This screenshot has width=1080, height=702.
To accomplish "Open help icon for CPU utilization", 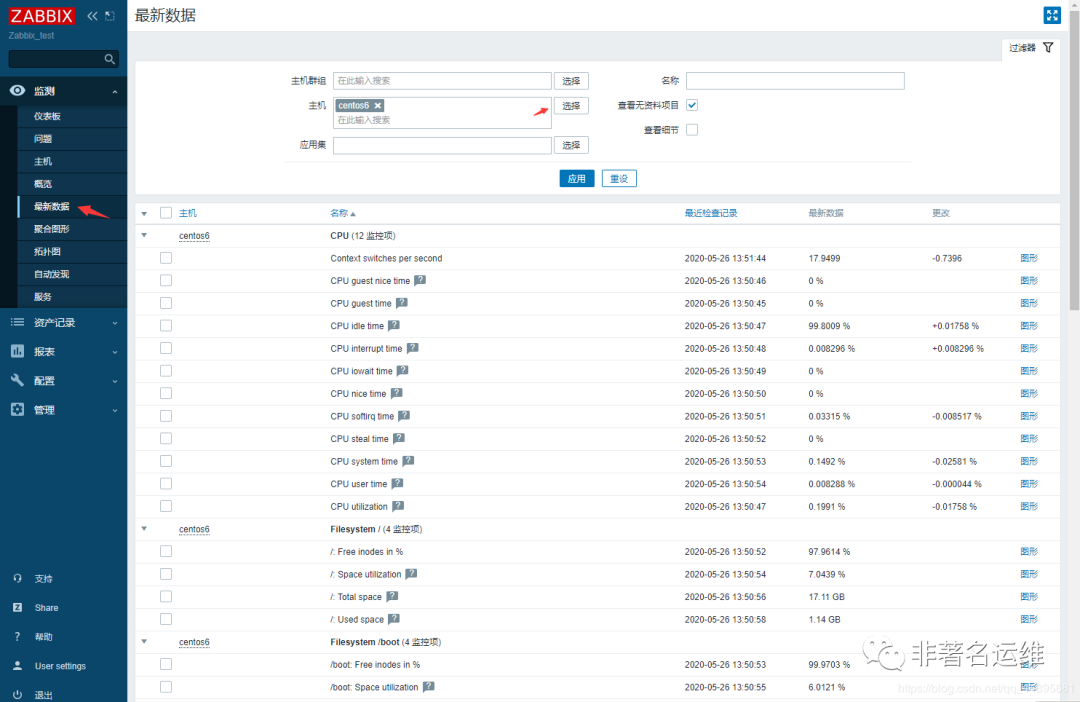I will pyautogui.click(x=398, y=506).
